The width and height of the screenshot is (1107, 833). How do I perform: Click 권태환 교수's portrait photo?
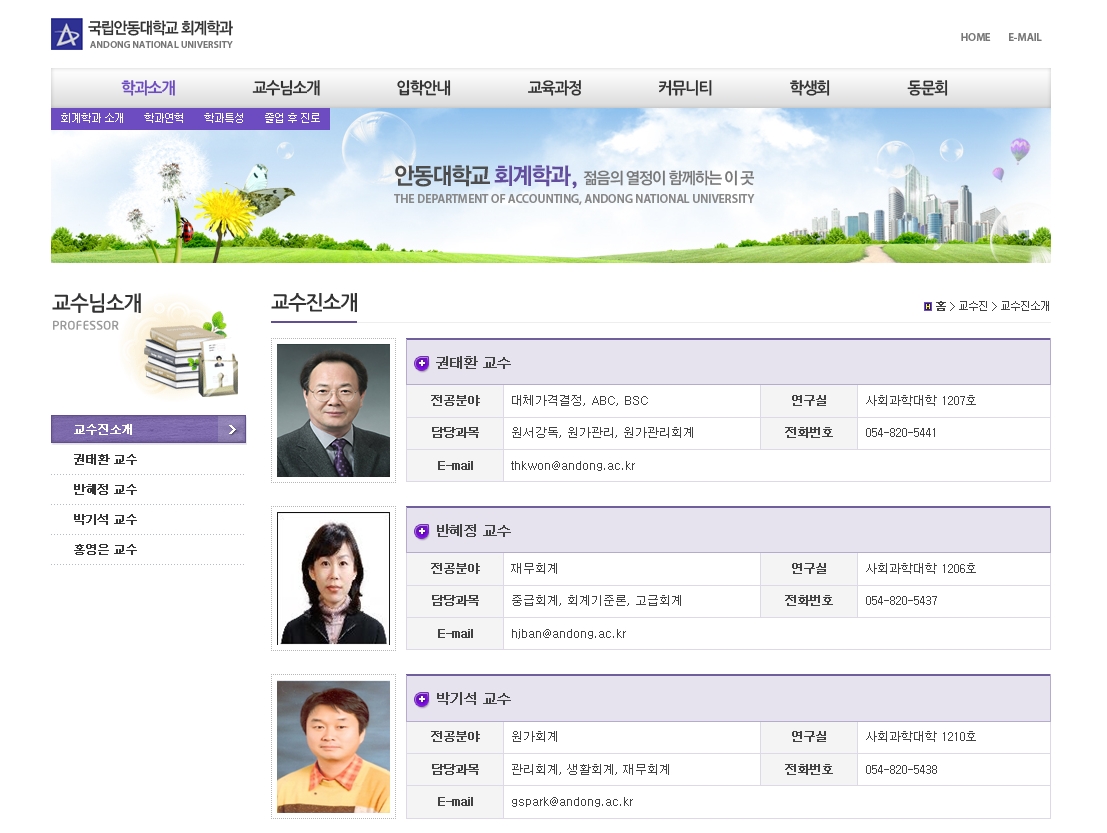coord(333,410)
